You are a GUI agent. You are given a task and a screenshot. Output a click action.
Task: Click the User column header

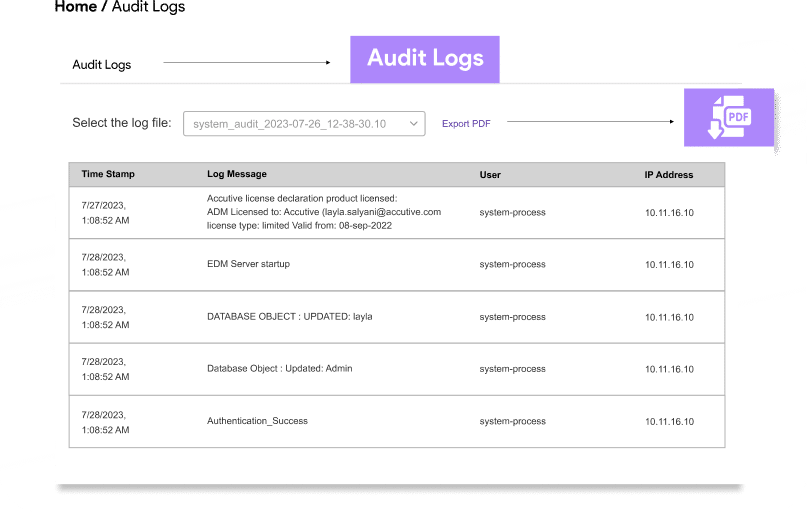coord(490,175)
